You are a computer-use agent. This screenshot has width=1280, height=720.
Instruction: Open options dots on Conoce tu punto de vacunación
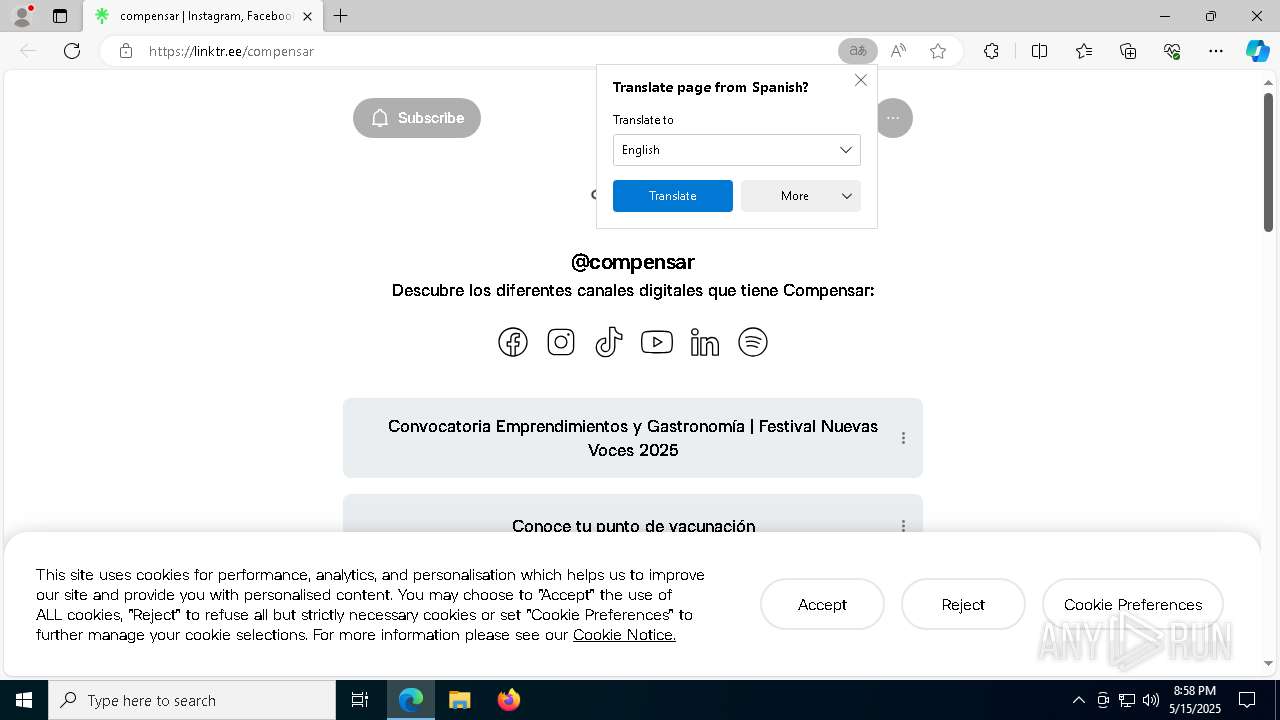(903, 526)
